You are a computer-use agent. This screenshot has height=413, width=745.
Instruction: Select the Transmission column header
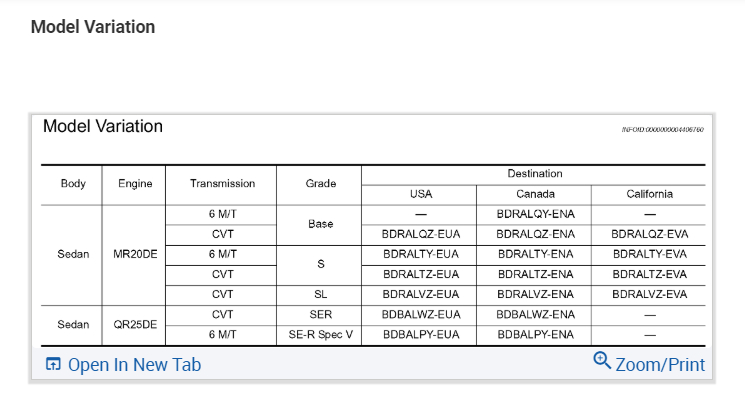pyautogui.click(x=223, y=184)
